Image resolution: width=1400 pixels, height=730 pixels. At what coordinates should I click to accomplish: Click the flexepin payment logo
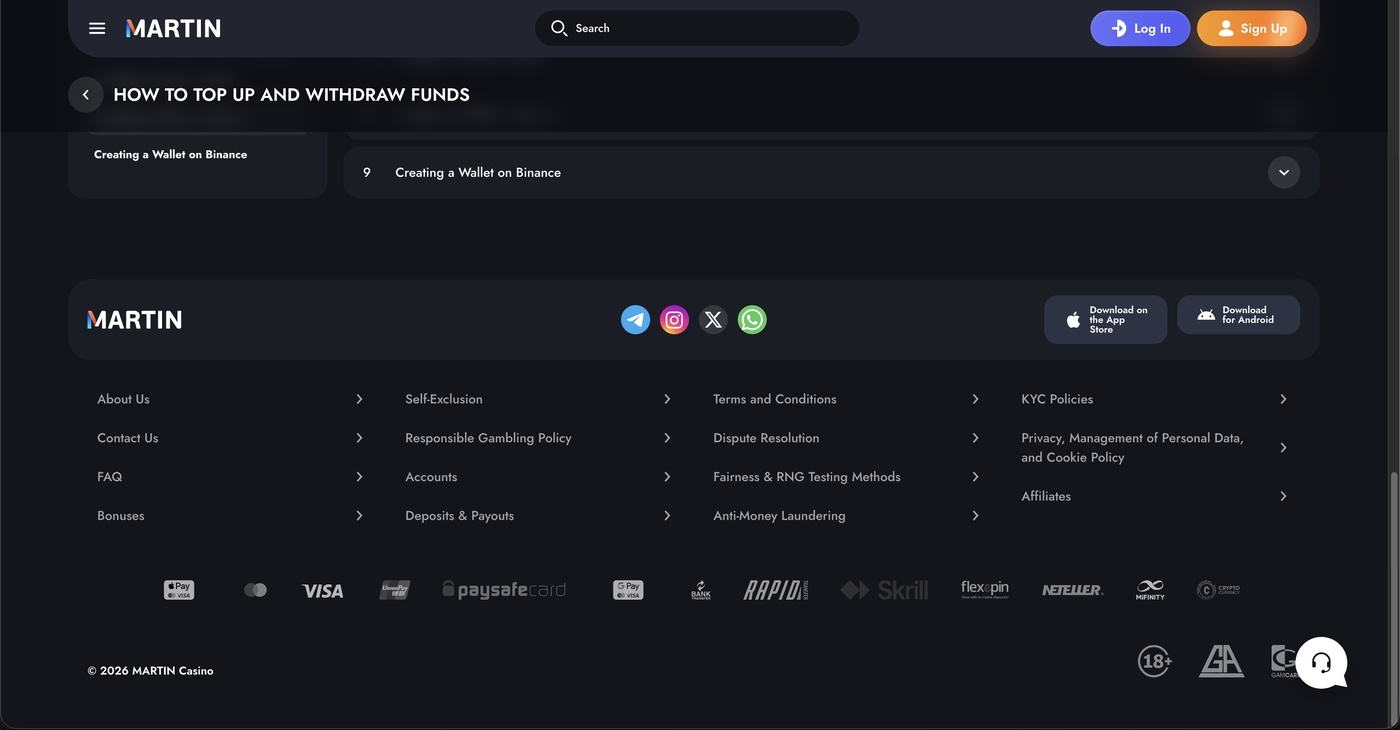click(x=985, y=589)
